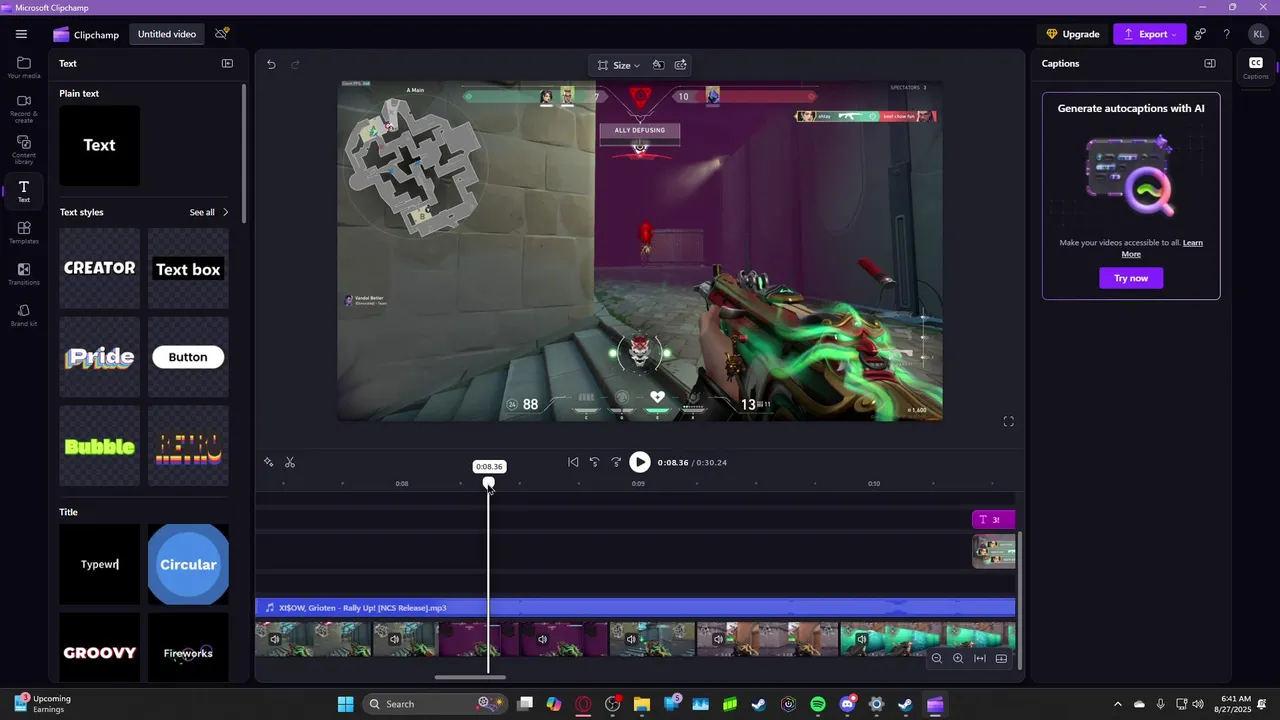This screenshot has height=720, width=1280.
Task: Choose the GROOVY title style
Action: click(99, 648)
